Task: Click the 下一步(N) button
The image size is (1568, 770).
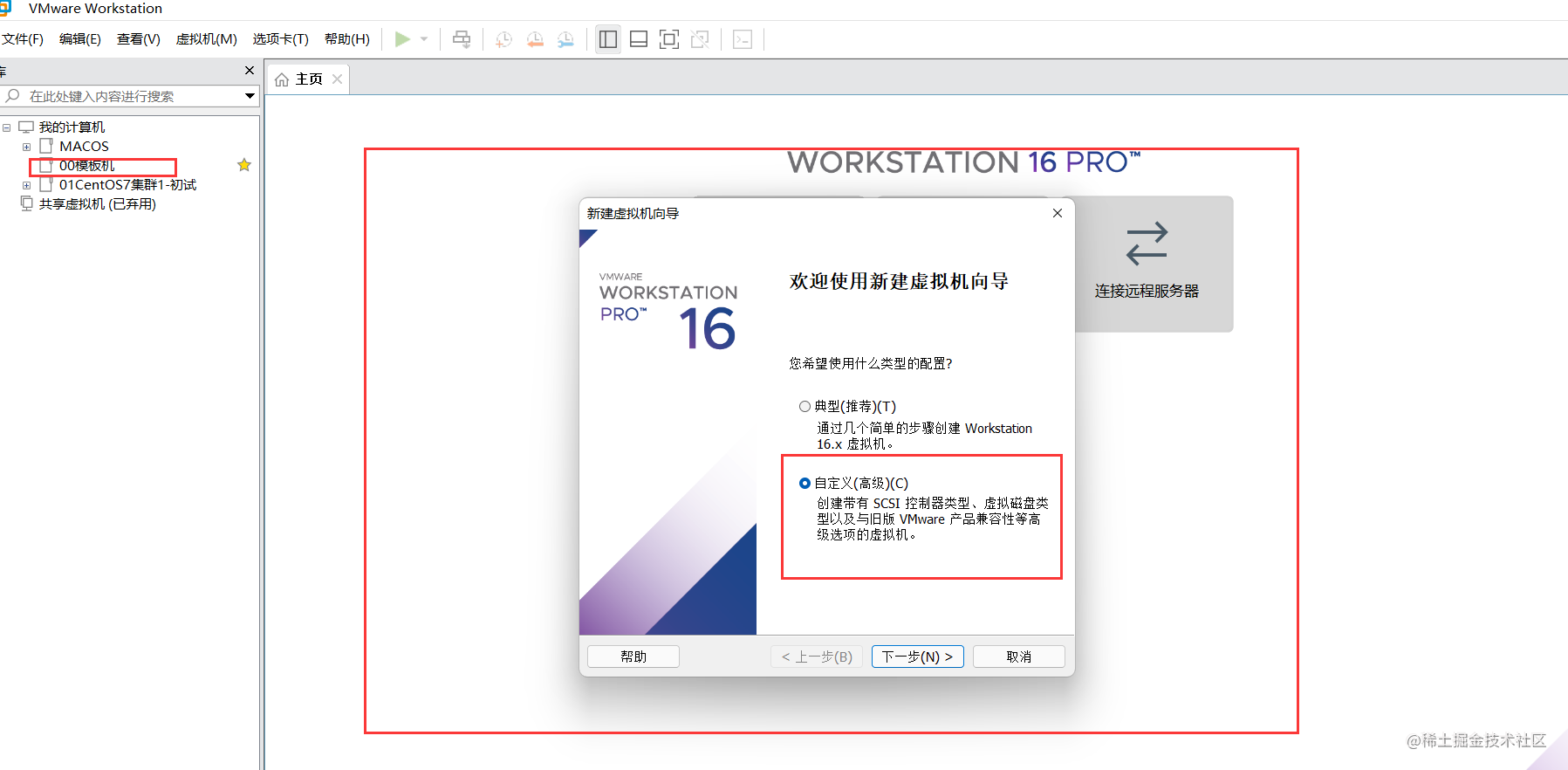Action: click(918, 657)
